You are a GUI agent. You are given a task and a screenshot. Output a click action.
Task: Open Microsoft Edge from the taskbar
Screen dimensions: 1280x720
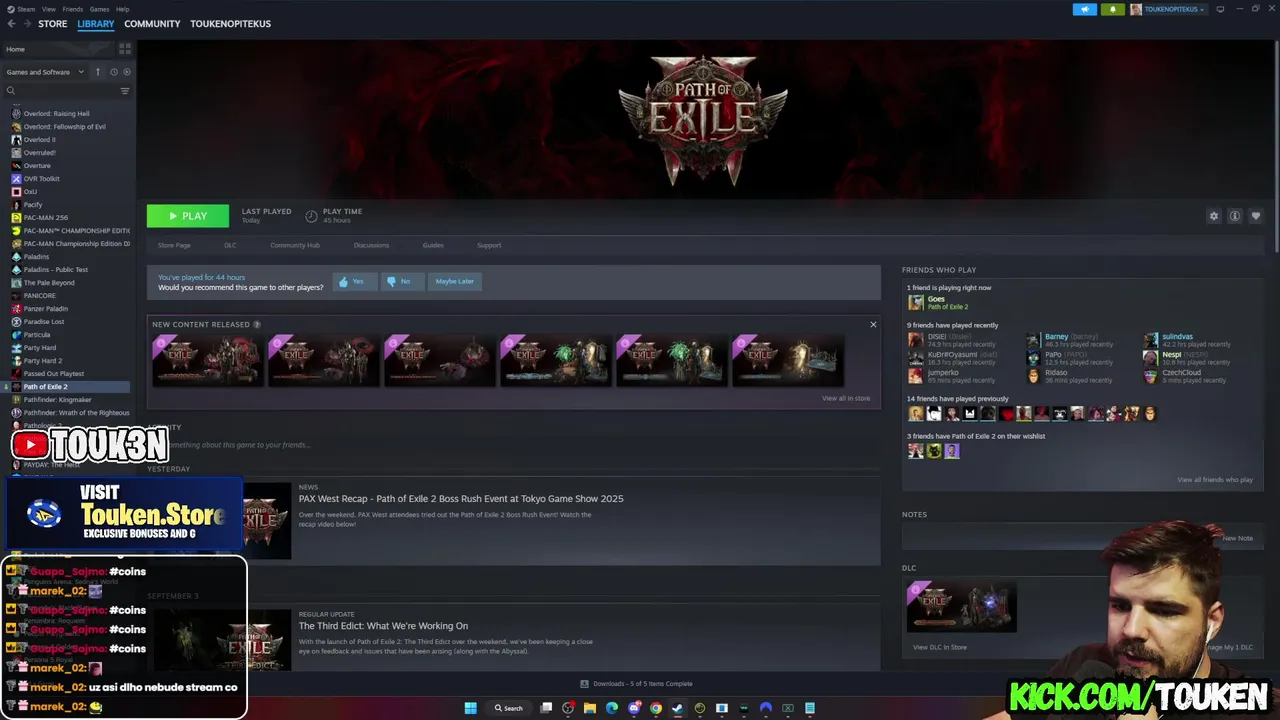tap(612, 708)
